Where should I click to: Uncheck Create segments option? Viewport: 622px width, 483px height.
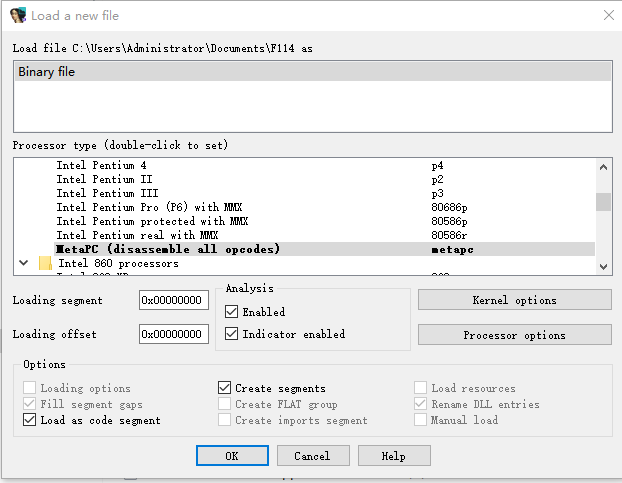(225, 388)
